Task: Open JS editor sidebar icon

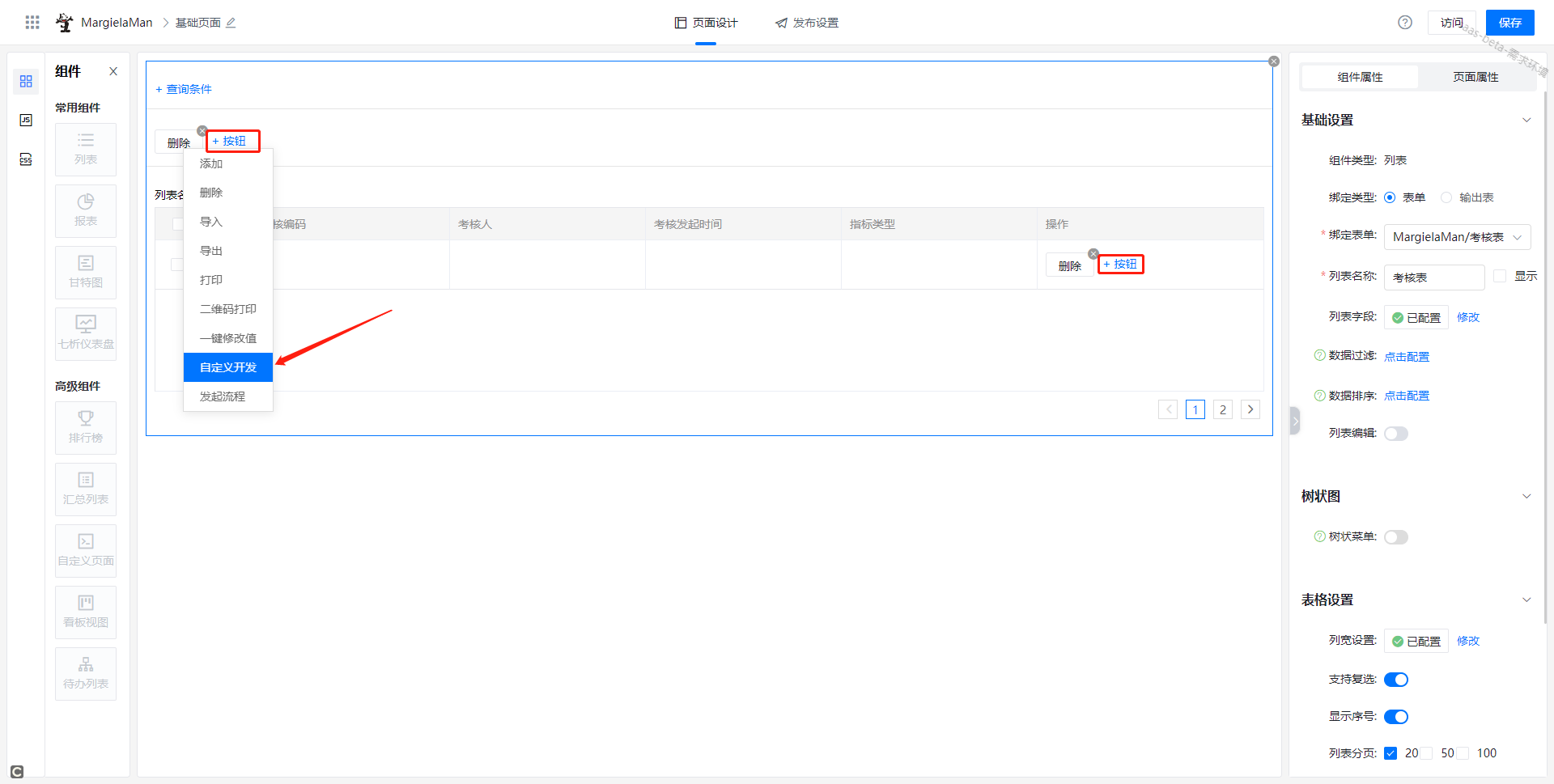Action: click(x=26, y=121)
